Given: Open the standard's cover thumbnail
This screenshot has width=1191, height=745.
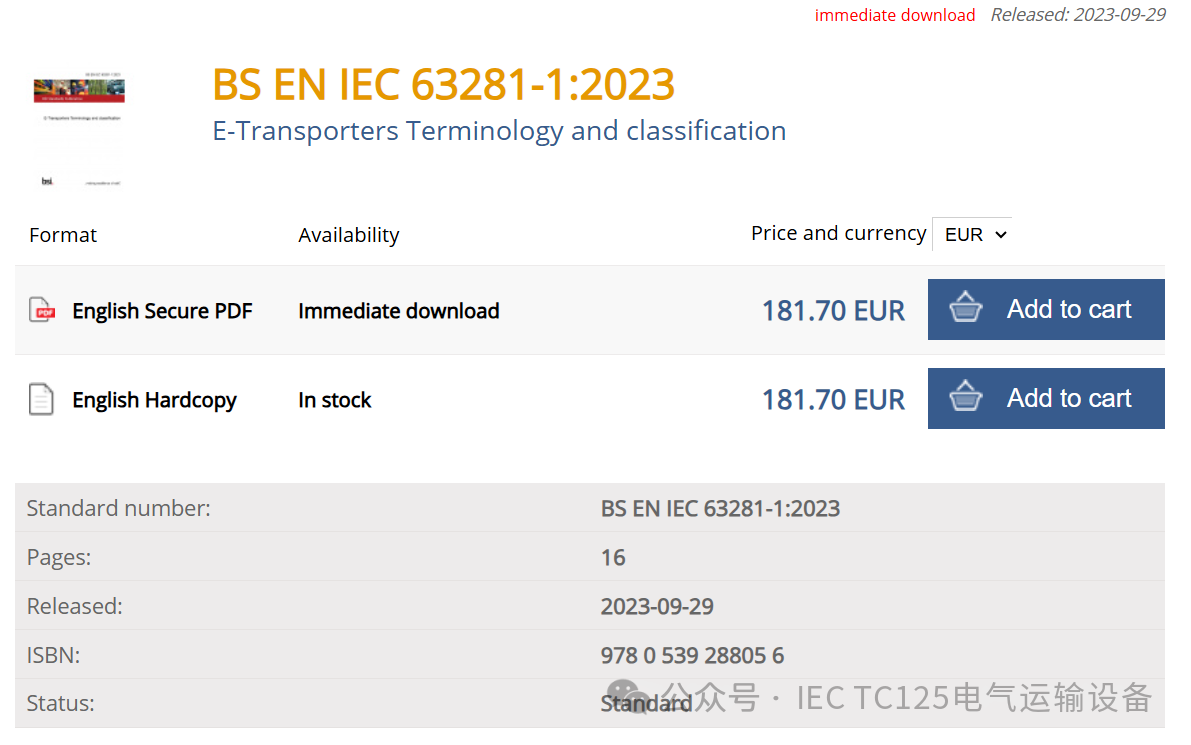Looking at the screenshot, I should (78, 130).
